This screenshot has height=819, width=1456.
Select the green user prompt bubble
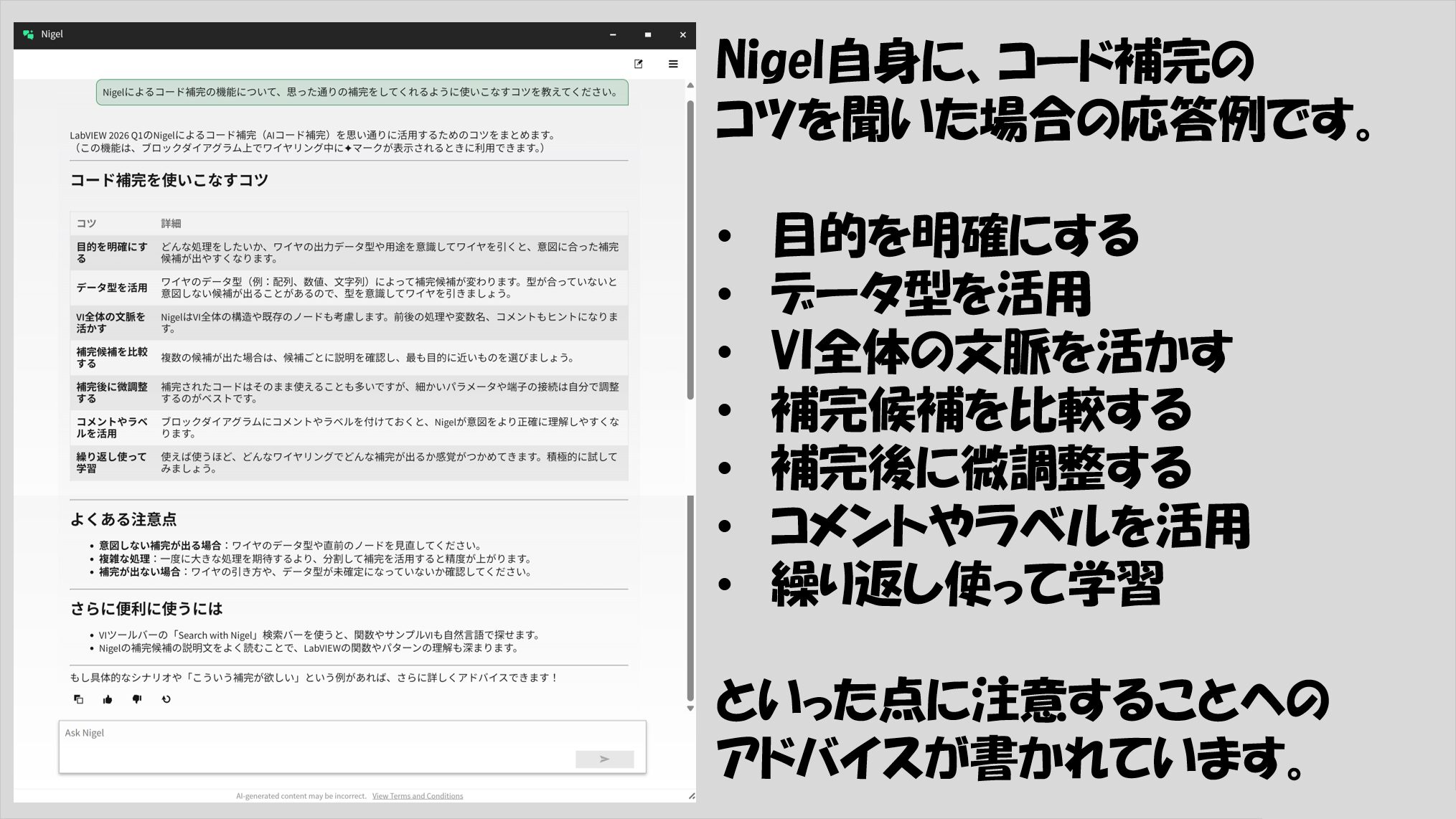pos(362,93)
